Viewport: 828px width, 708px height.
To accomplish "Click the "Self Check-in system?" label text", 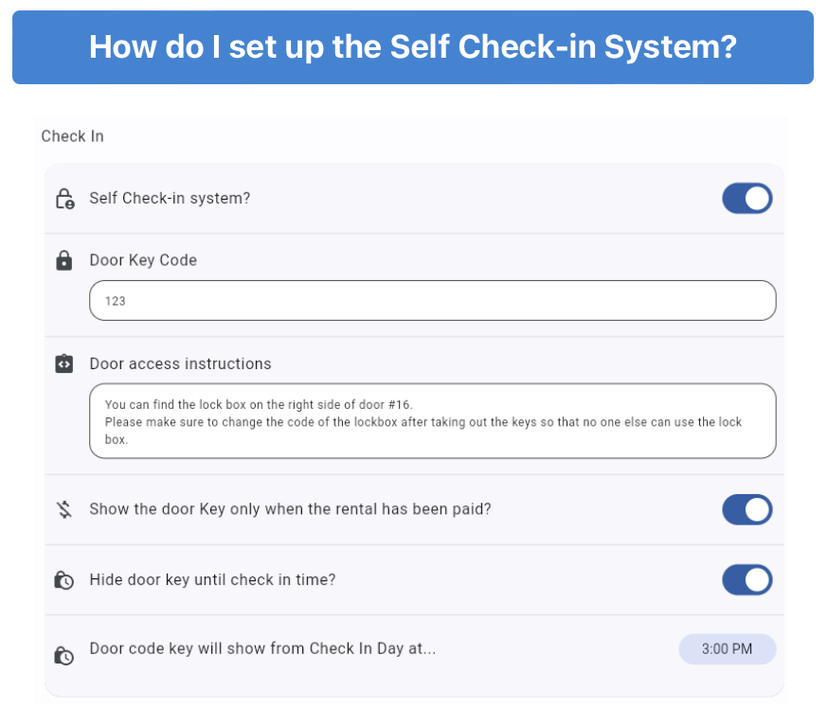I will (170, 198).
